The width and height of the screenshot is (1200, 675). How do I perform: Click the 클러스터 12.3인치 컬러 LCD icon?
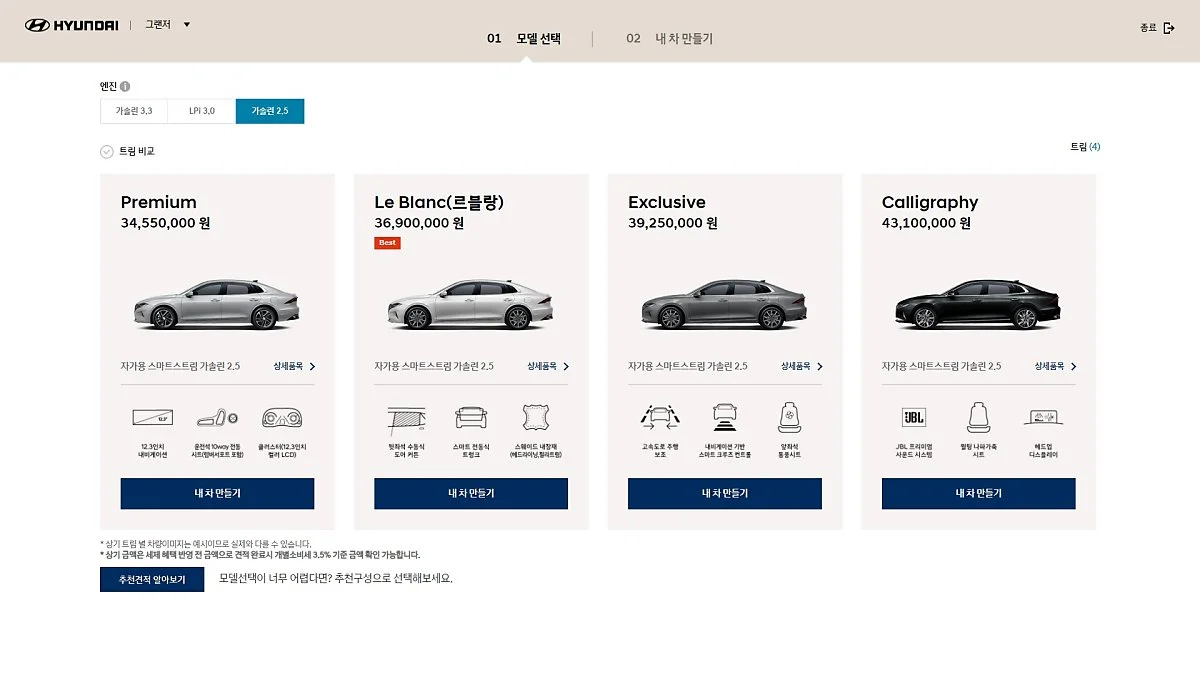coord(282,418)
